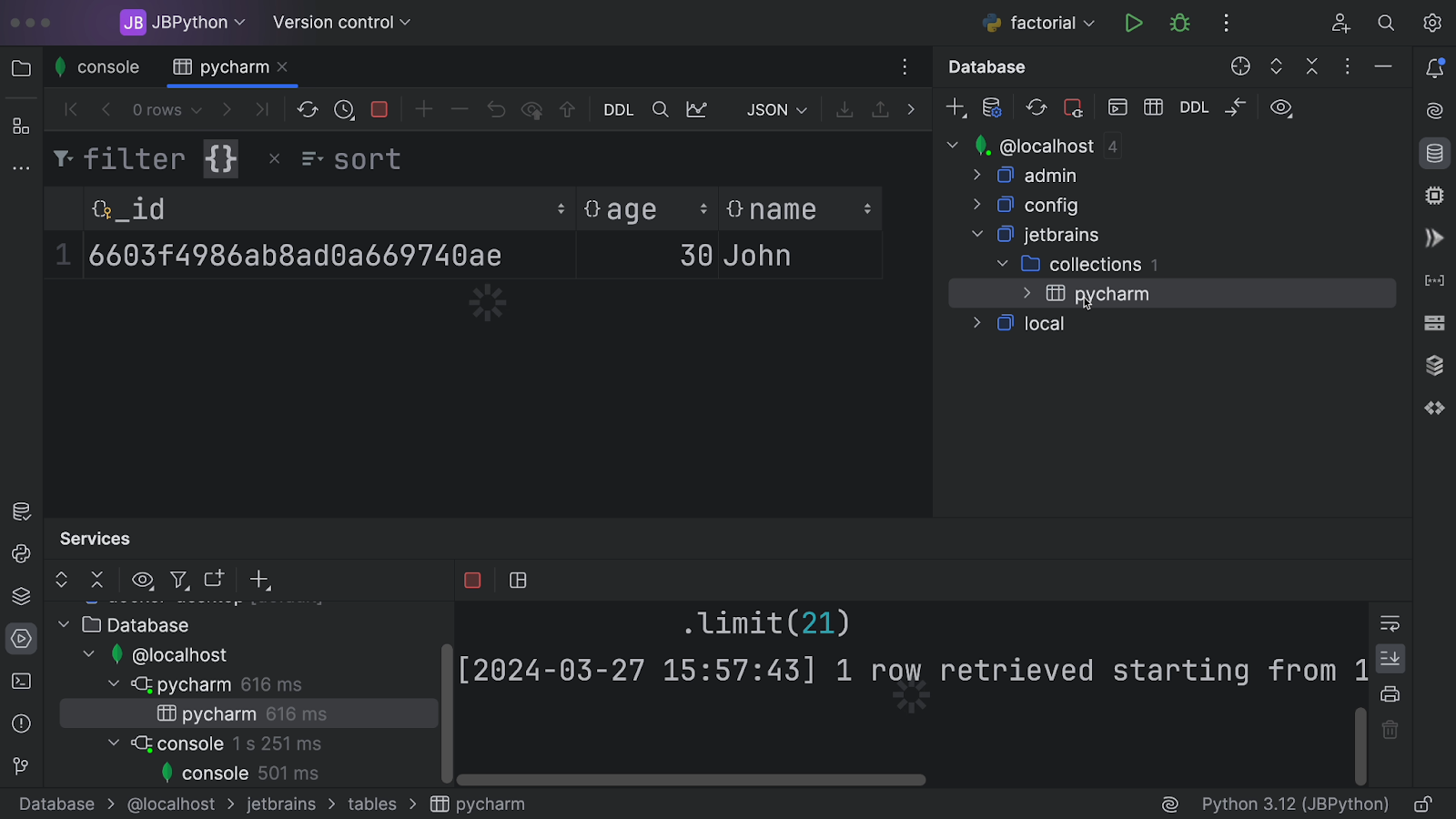This screenshot has width=1456, height=819.
Task: Open the JBPython project dropdown
Action: (183, 23)
